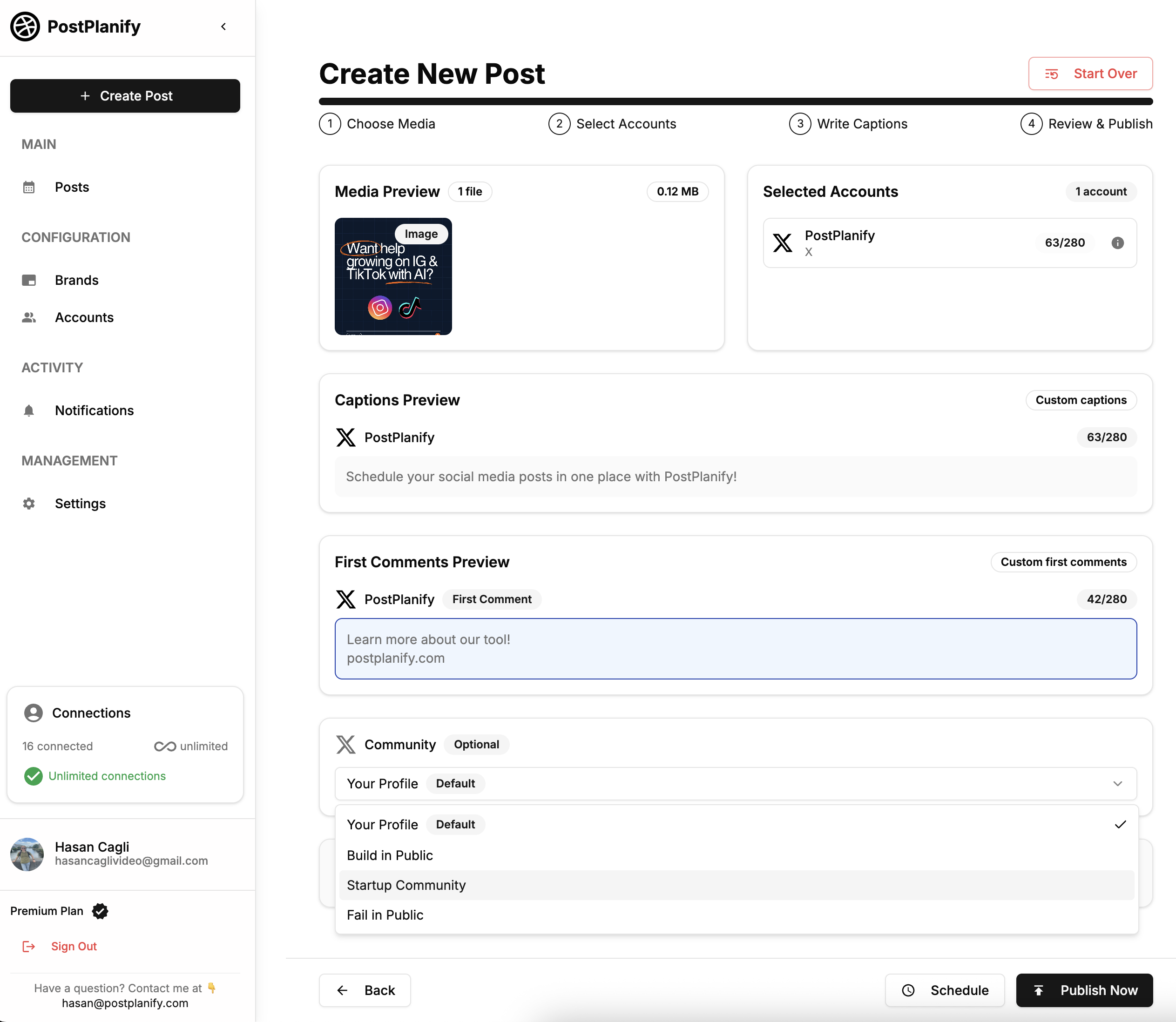The height and width of the screenshot is (1022, 1176).
Task: Click the first comment text box
Action: click(736, 649)
